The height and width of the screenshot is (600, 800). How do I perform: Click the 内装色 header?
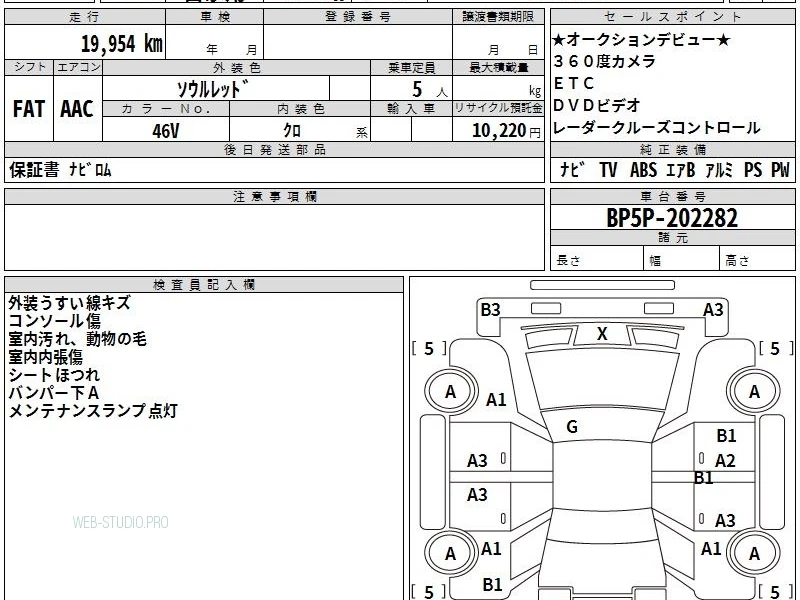point(301,109)
